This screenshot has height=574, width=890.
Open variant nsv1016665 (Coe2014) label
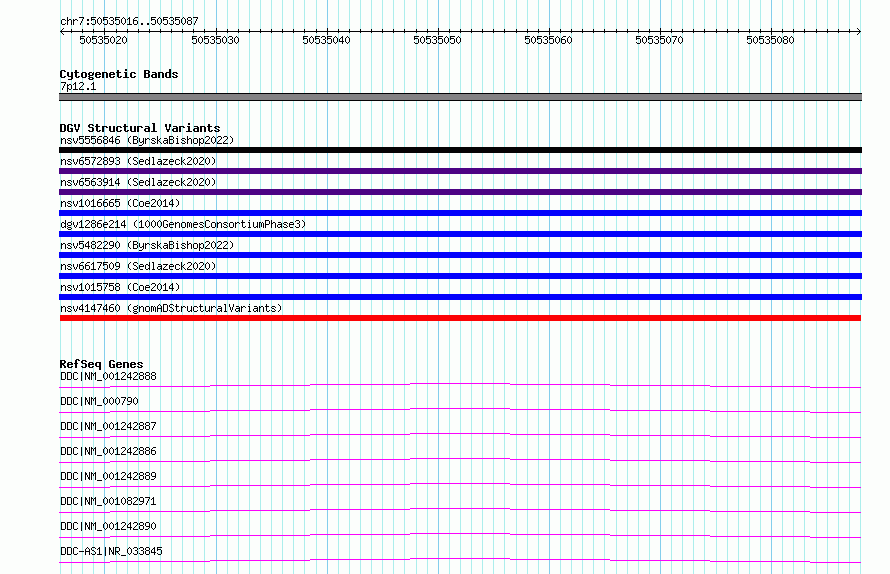point(120,203)
